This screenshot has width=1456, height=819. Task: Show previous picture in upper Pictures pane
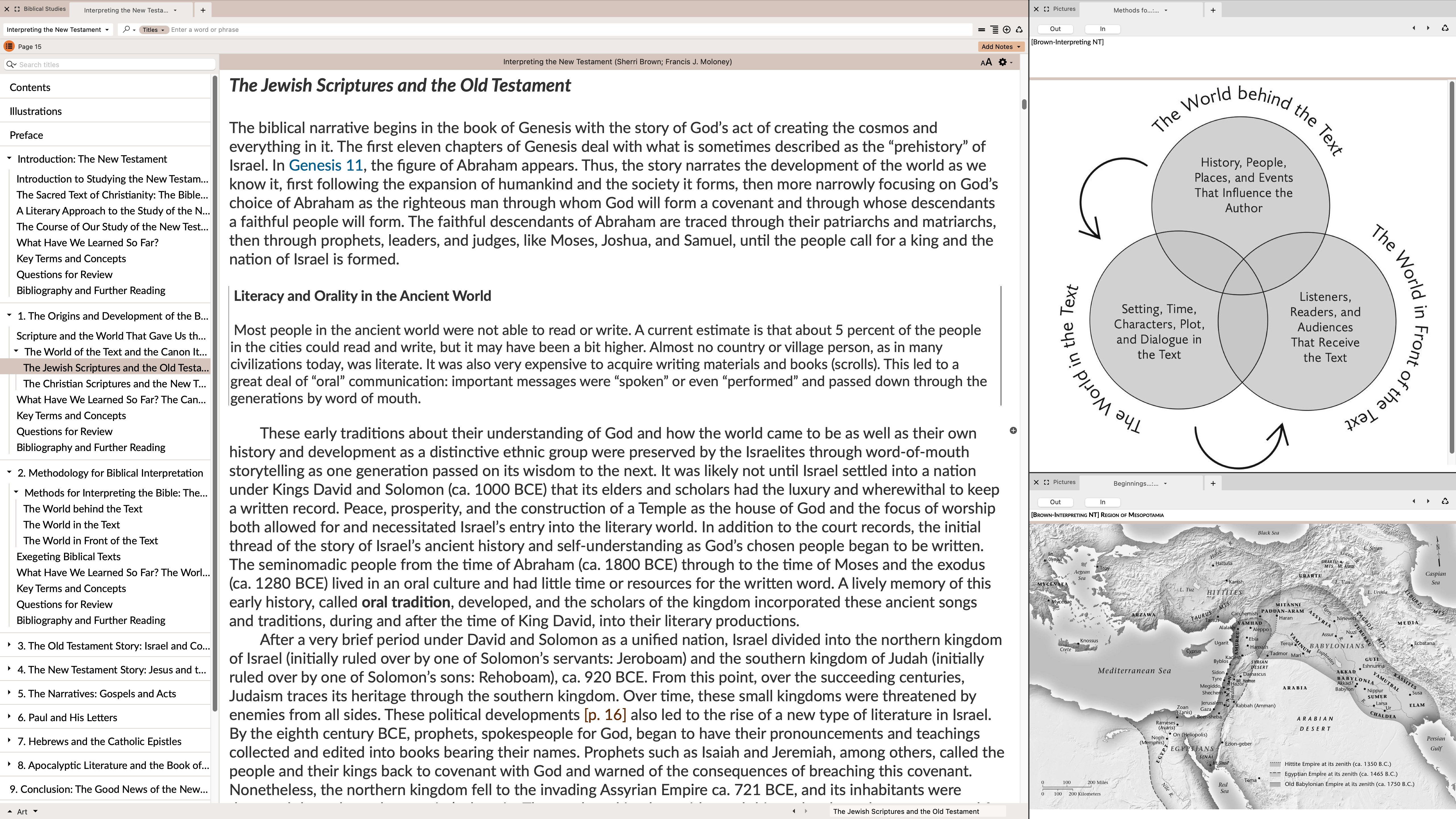1414,28
